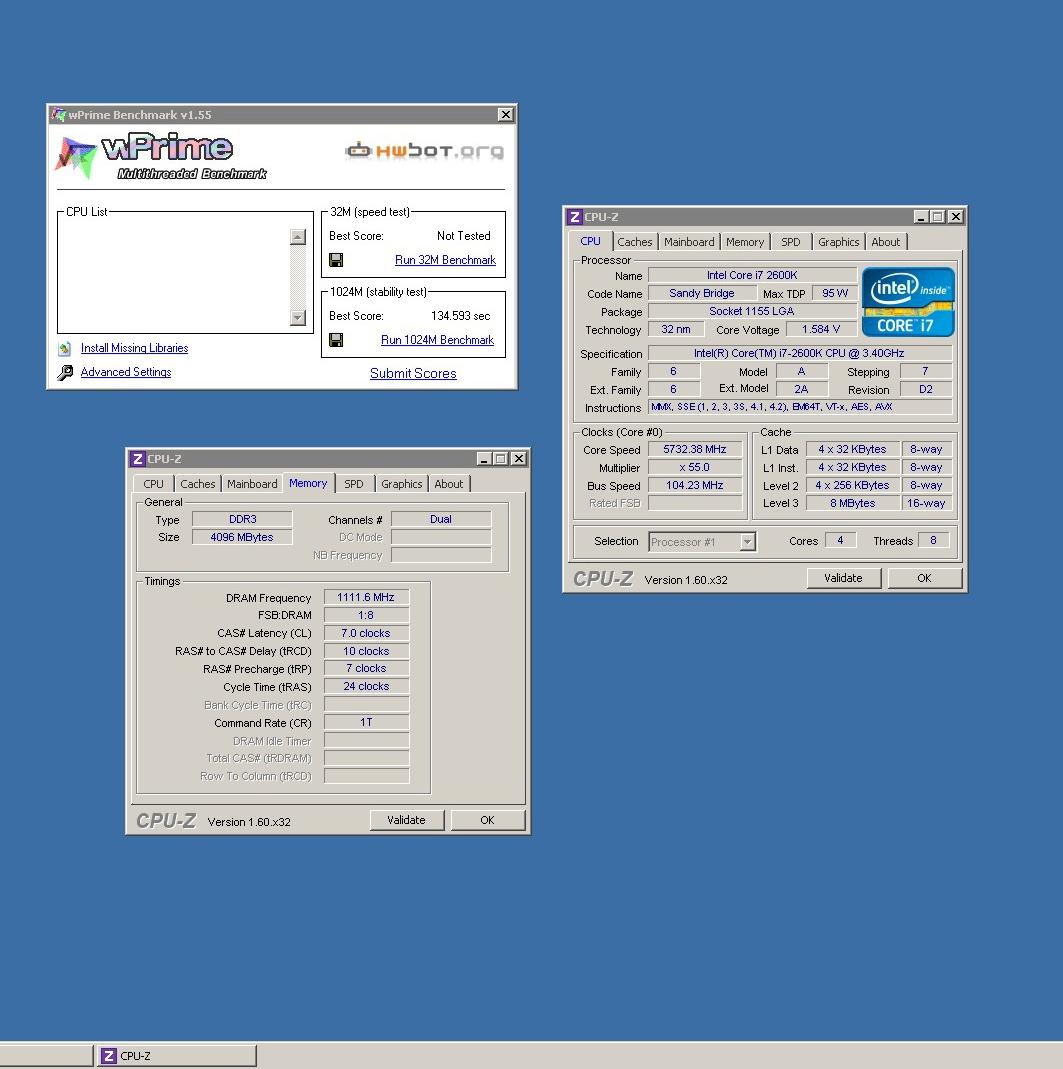Click the Cycle Time 24 clocks value
The image size is (1063, 1069).
pyautogui.click(x=366, y=687)
